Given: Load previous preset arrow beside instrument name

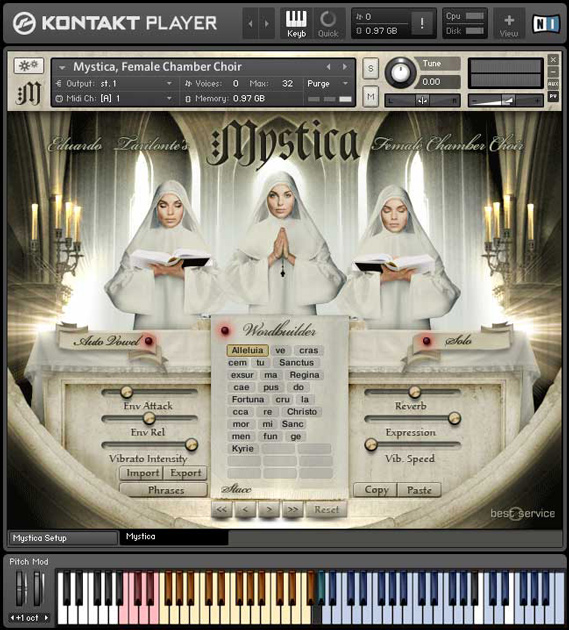Looking at the screenshot, I should [x=329, y=67].
